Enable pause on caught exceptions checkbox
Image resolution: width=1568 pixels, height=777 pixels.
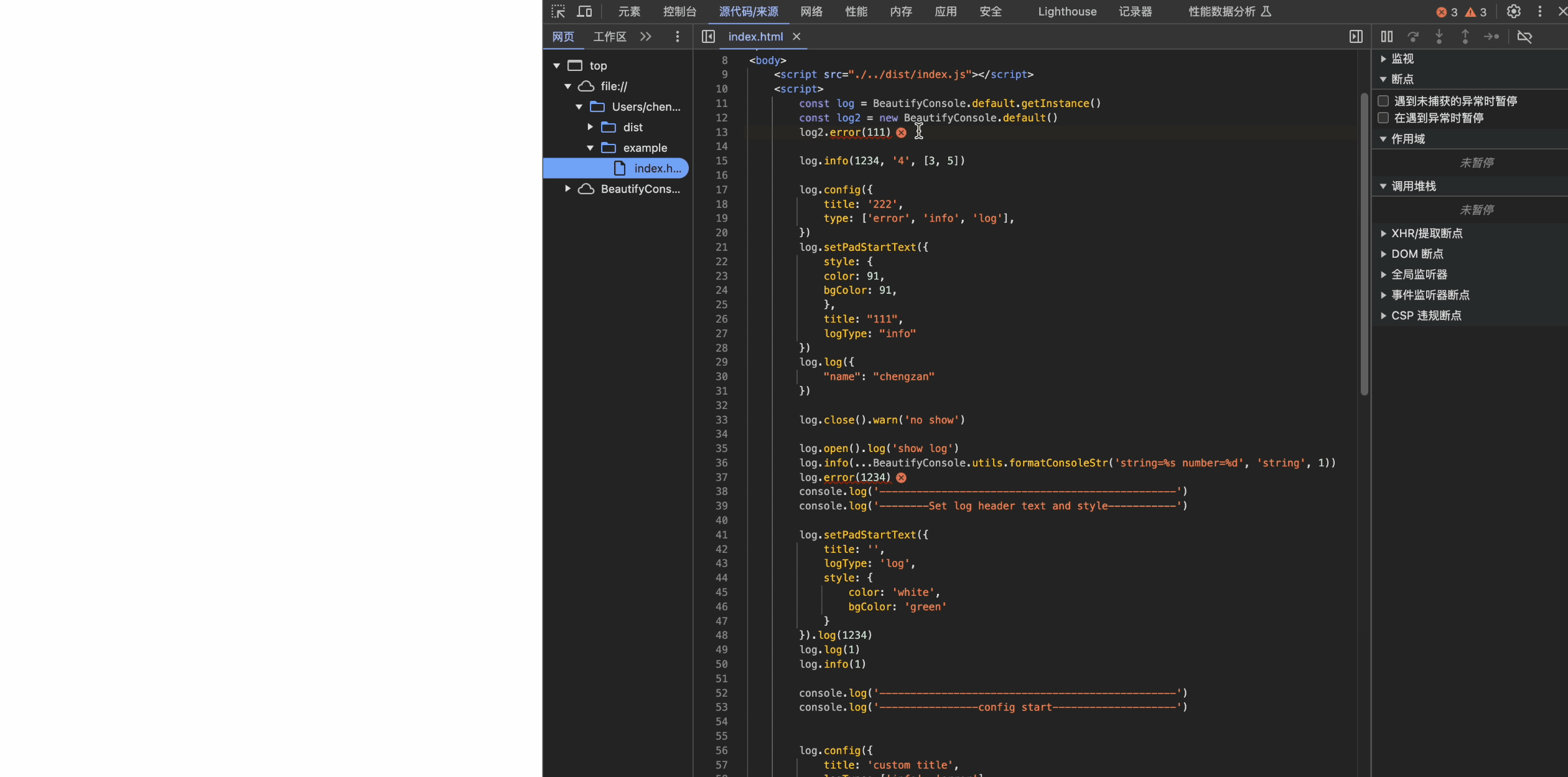click(1383, 118)
